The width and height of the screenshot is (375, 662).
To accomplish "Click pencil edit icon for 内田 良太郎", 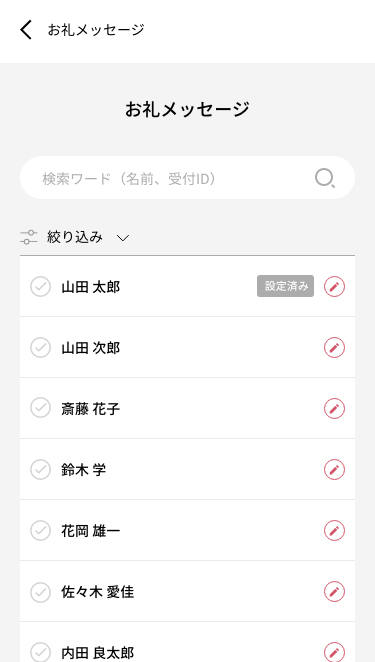I will point(334,652).
